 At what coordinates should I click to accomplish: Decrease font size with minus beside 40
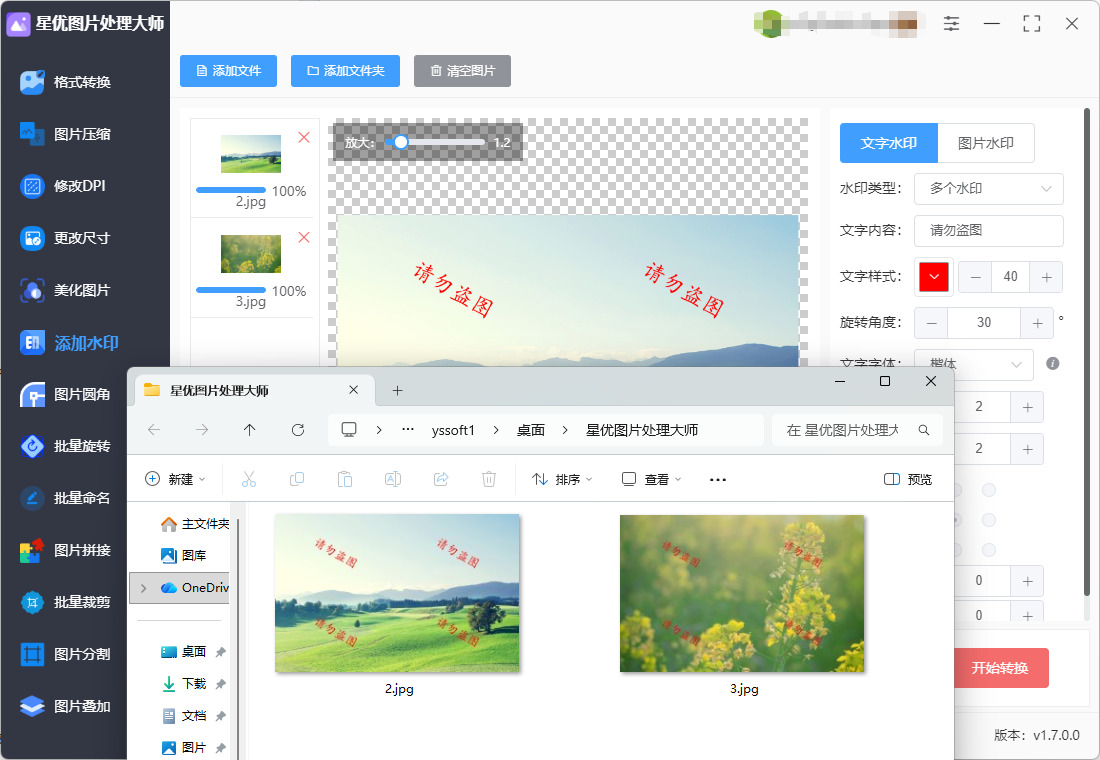tap(975, 277)
